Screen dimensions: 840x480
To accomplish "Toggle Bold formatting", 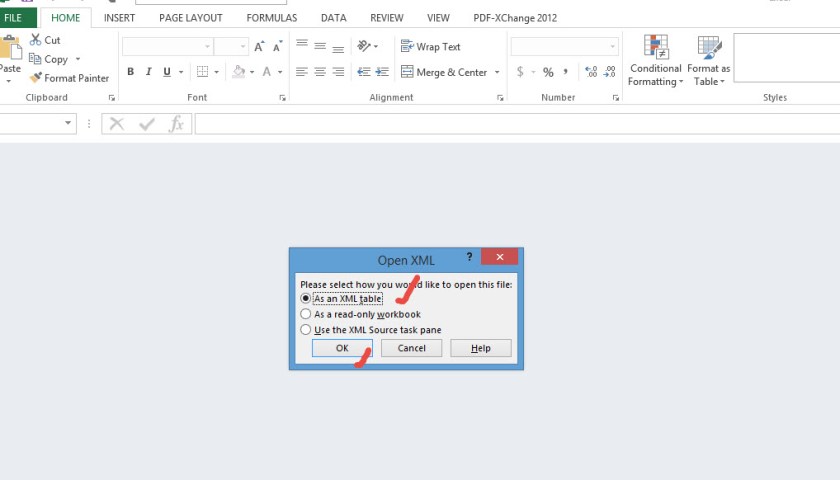I will pyautogui.click(x=130, y=71).
